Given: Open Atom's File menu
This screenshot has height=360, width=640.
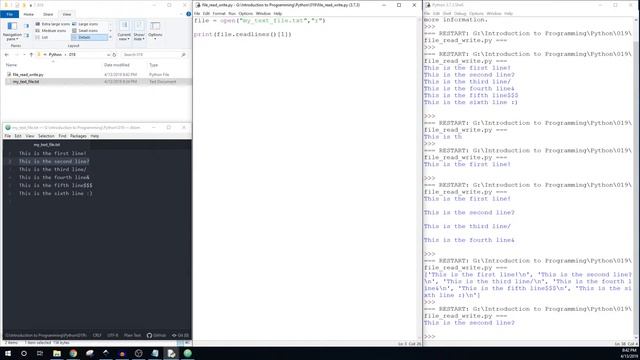Looking at the screenshot, I should [x=8, y=136].
